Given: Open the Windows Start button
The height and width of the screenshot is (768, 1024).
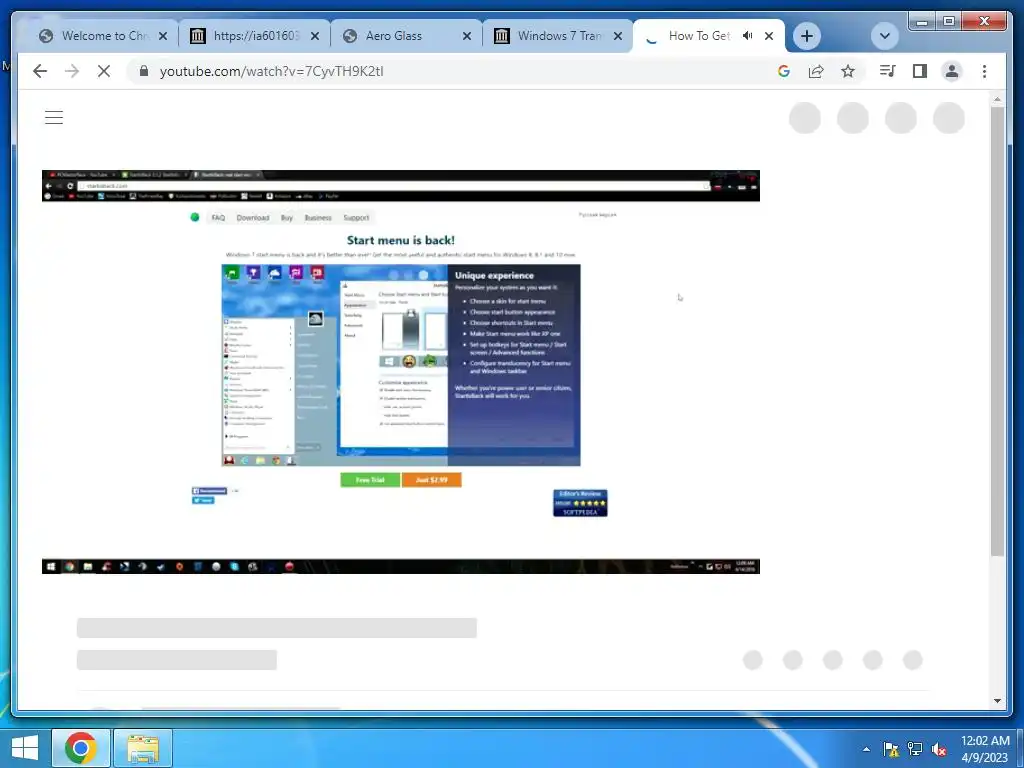Looking at the screenshot, I should point(24,748).
